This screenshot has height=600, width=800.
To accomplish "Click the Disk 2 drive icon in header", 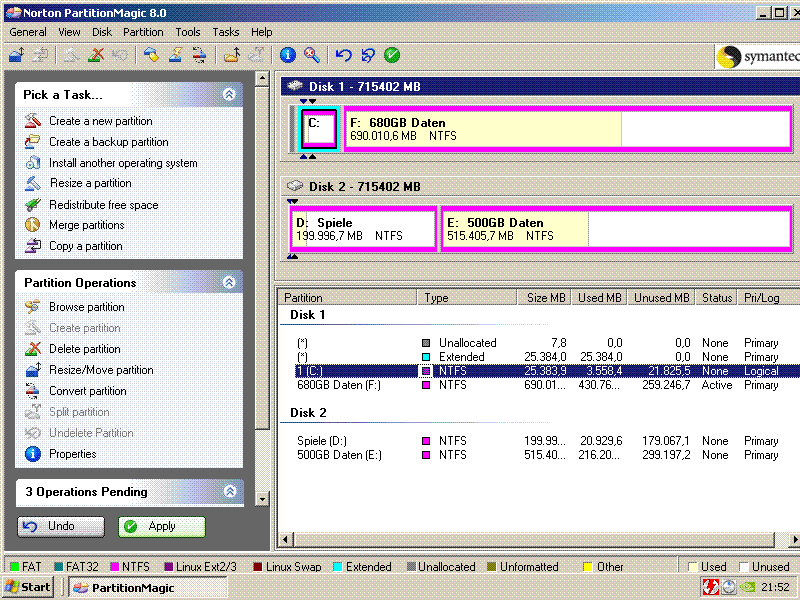I will tap(295, 186).
